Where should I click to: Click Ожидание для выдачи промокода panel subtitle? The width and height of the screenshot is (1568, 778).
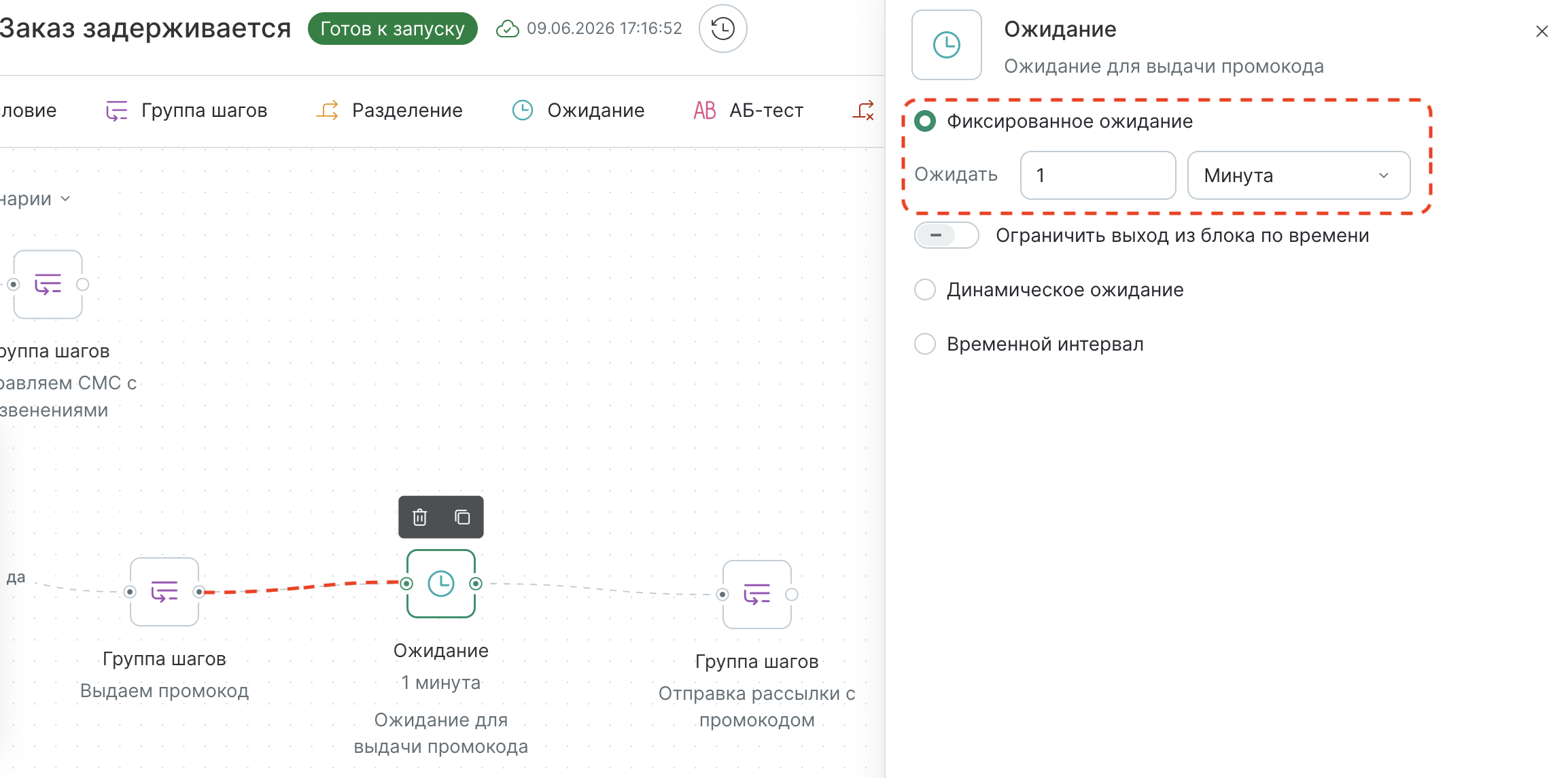point(1164,67)
